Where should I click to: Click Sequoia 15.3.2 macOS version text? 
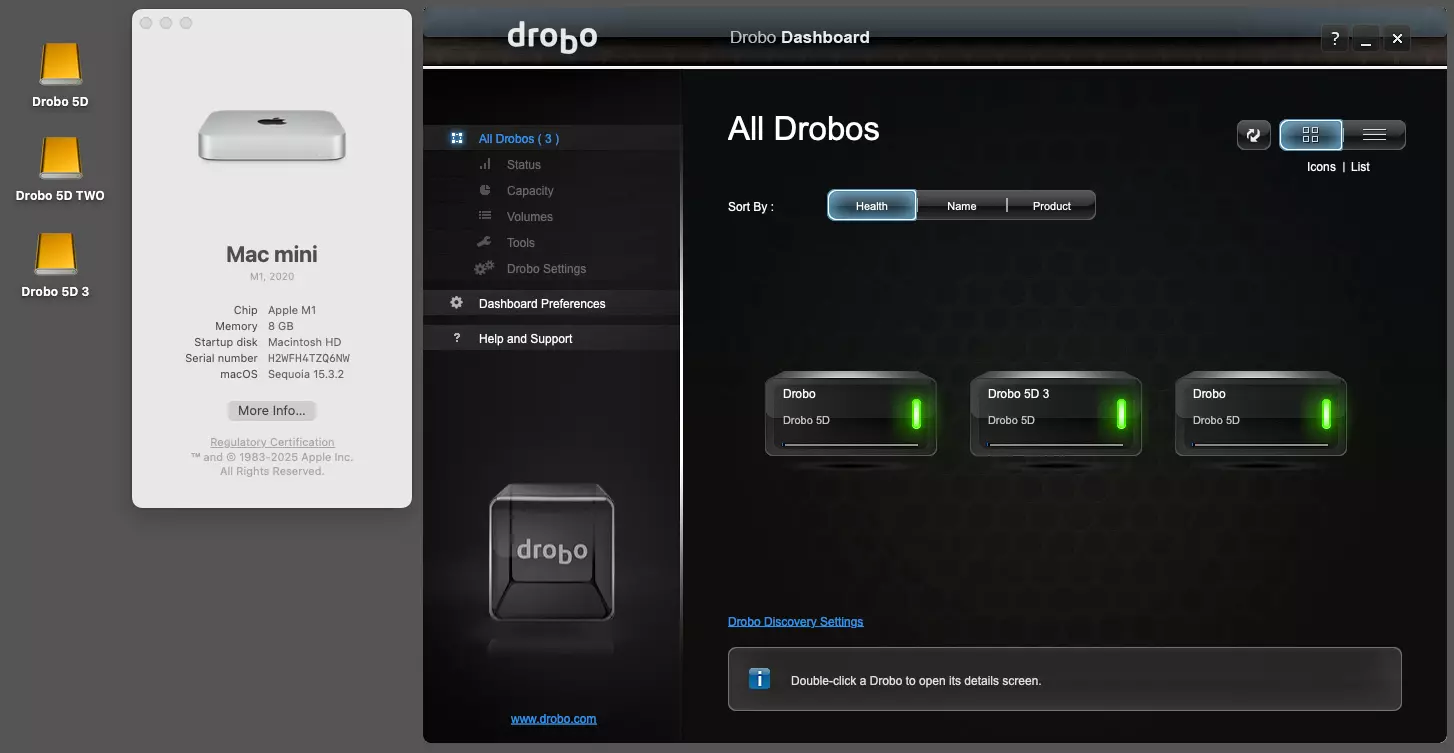tap(306, 374)
